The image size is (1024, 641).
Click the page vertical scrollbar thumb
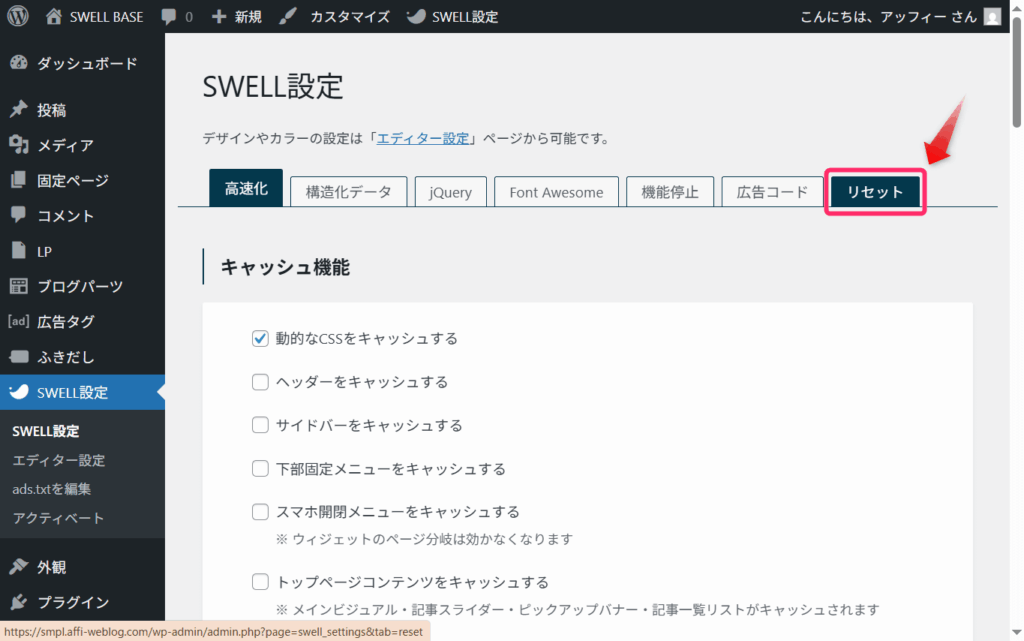click(1017, 71)
